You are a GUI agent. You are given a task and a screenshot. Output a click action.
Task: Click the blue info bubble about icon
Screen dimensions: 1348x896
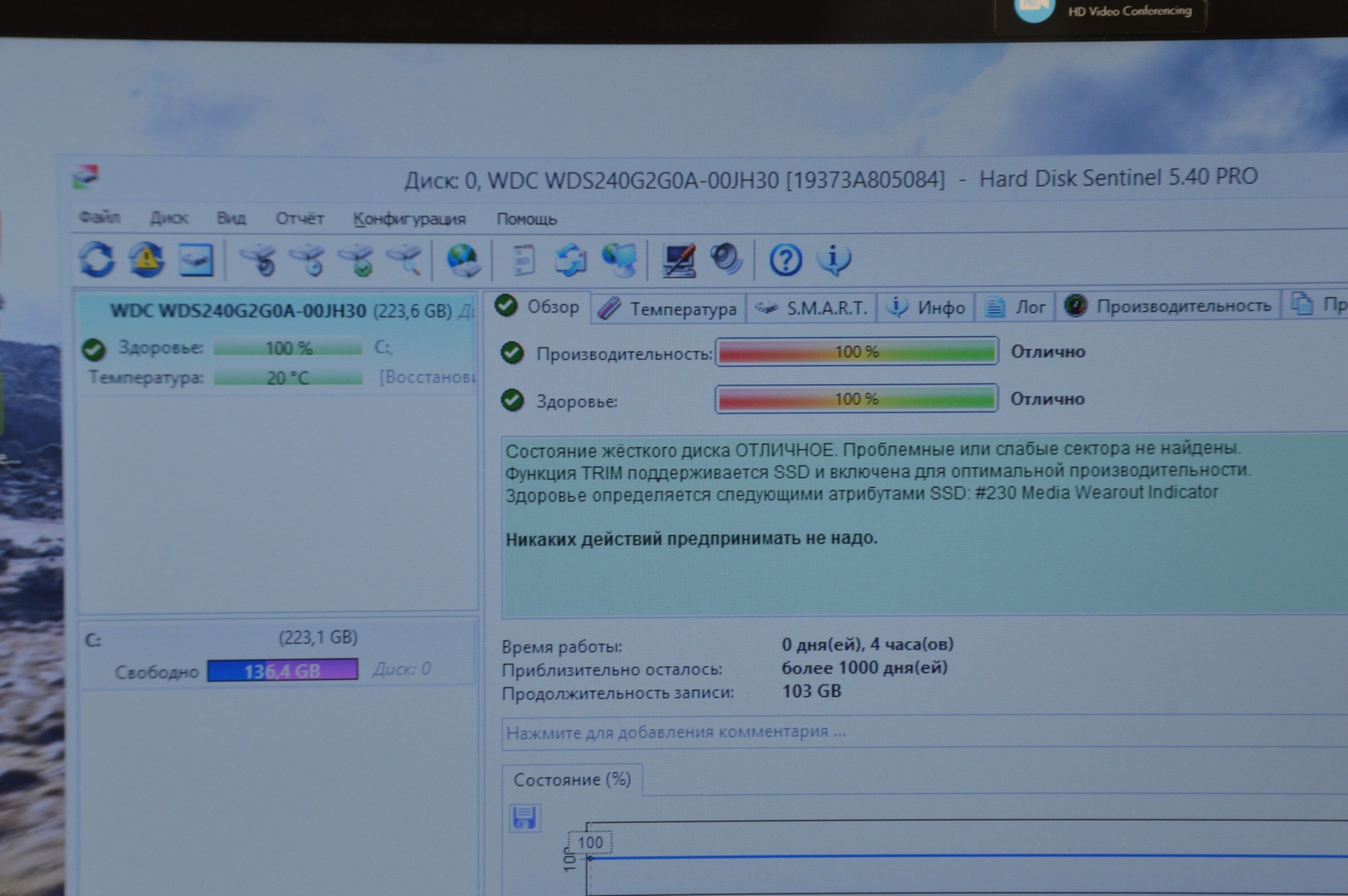[834, 260]
